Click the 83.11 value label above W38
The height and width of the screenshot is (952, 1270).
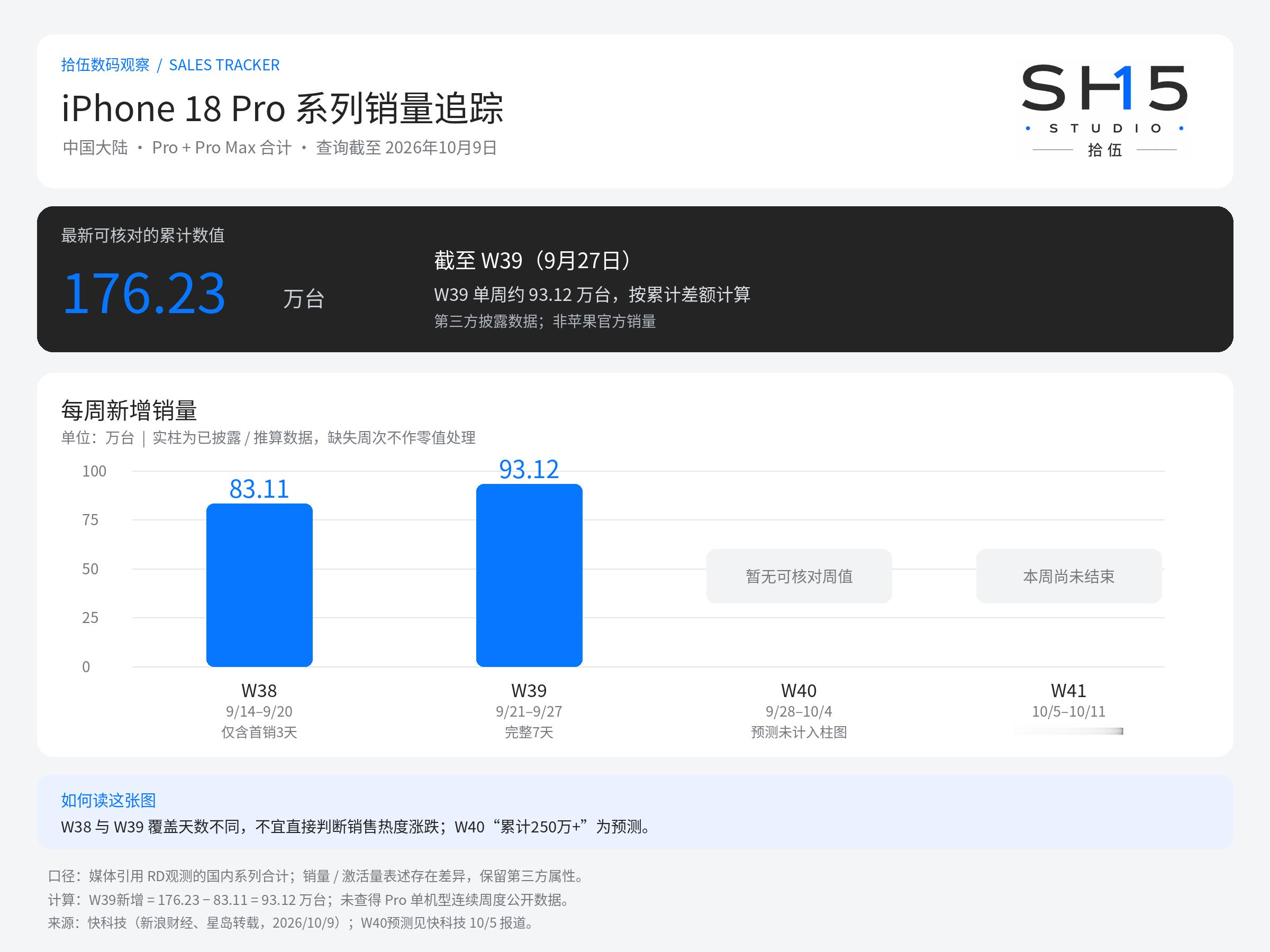(259, 489)
